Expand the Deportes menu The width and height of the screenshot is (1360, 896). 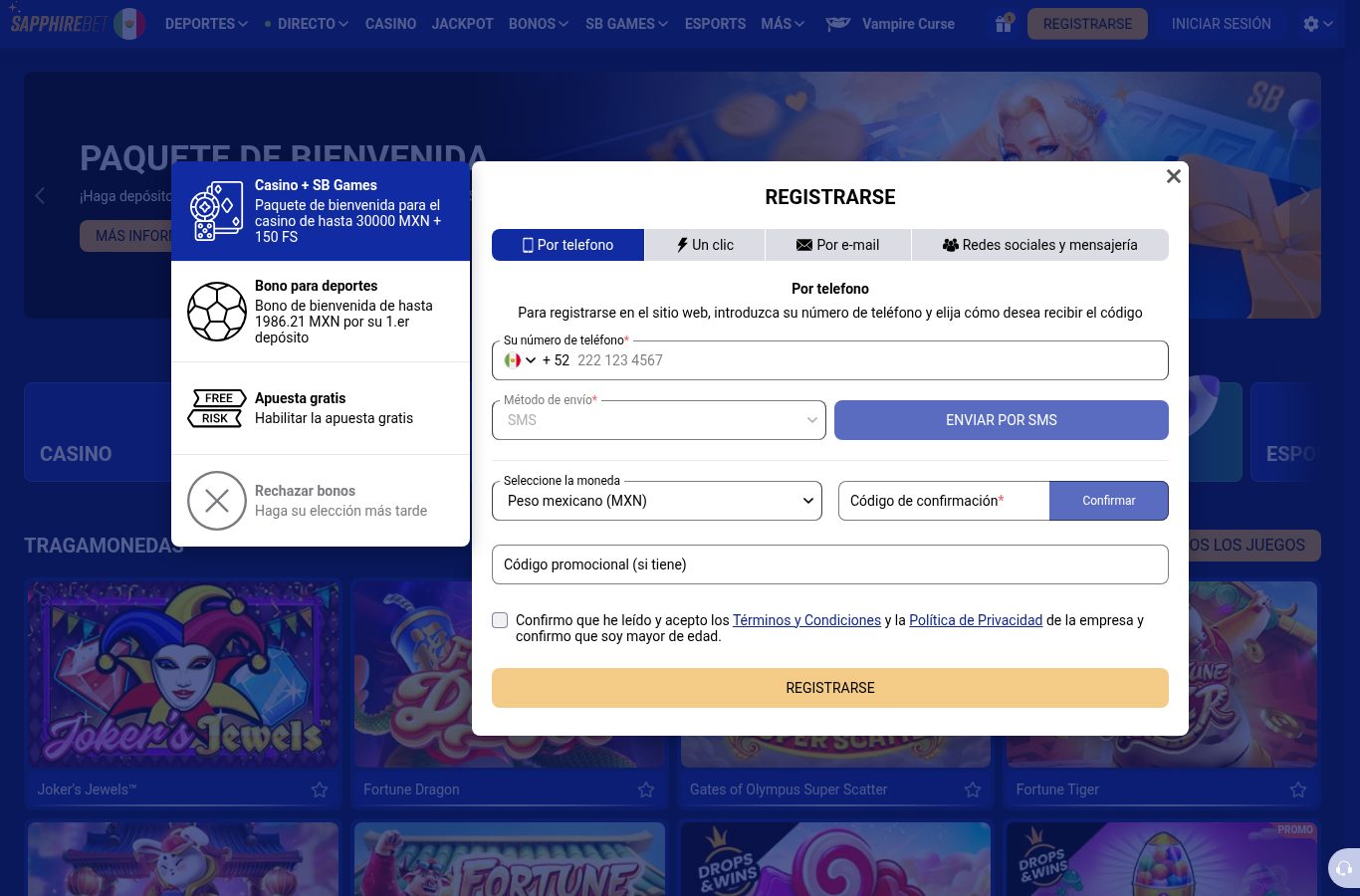click(x=206, y=24)
